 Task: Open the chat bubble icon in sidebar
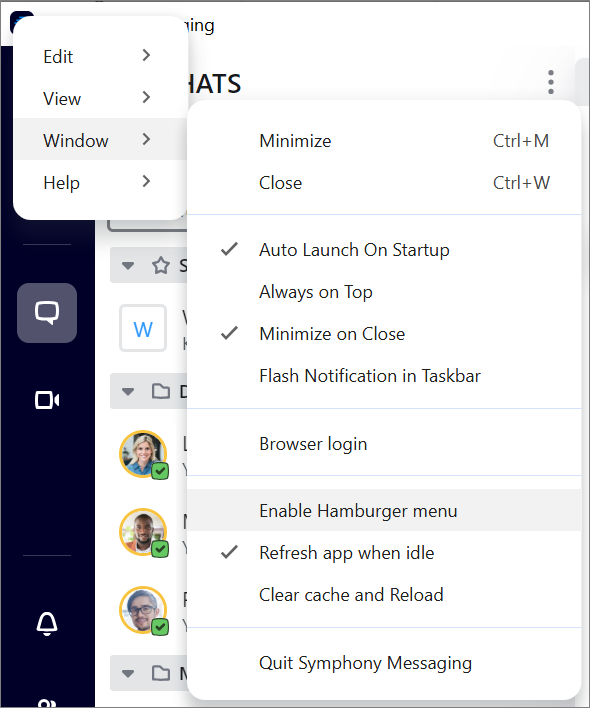click(47, 312)
